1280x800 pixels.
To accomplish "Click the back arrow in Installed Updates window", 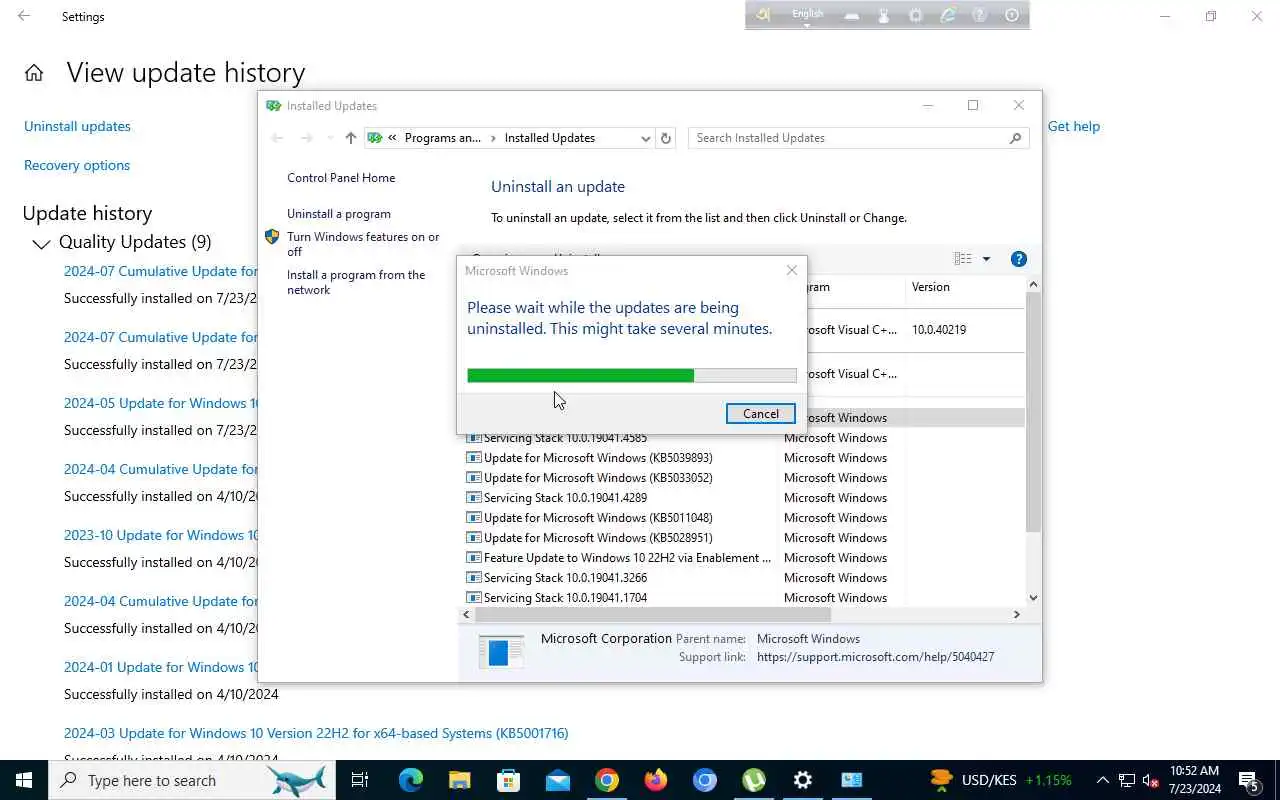I will tap(277, 138).
